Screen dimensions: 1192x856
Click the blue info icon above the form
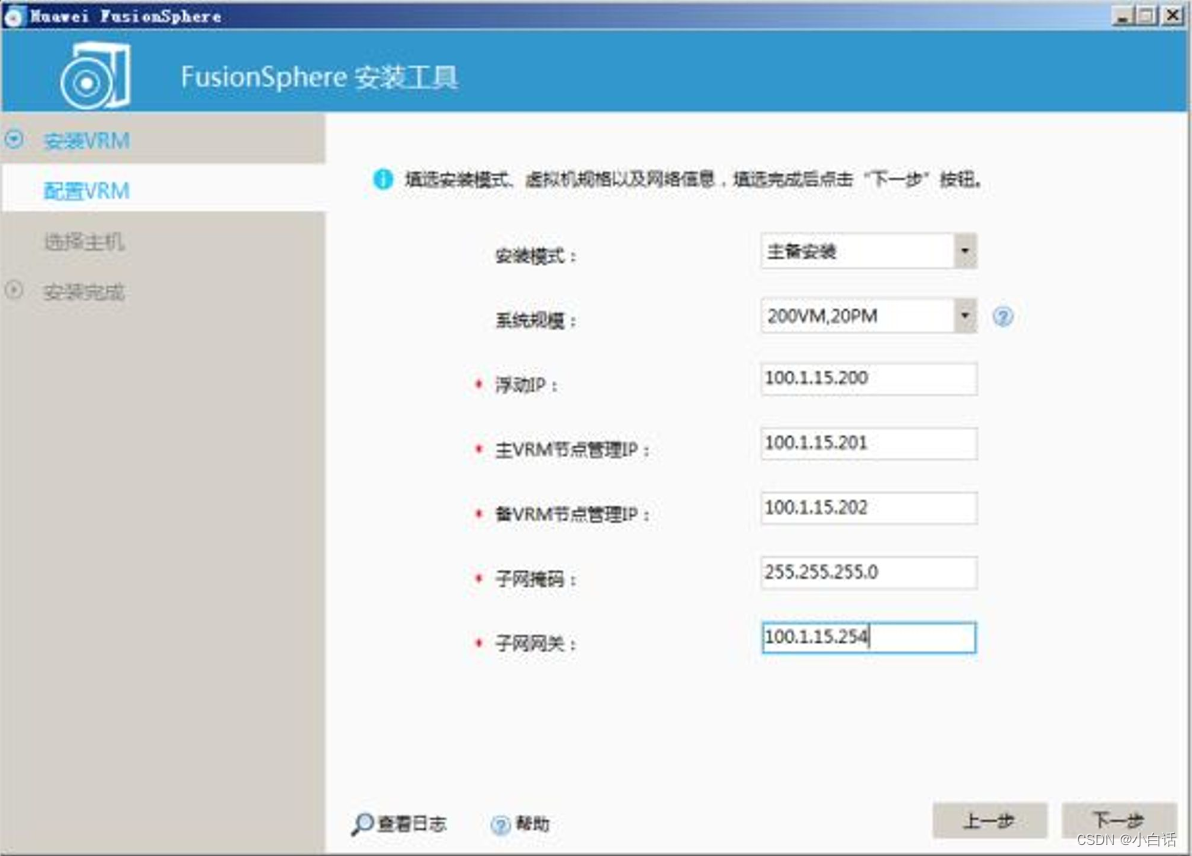pyautogui.click(x=382, y=179)
